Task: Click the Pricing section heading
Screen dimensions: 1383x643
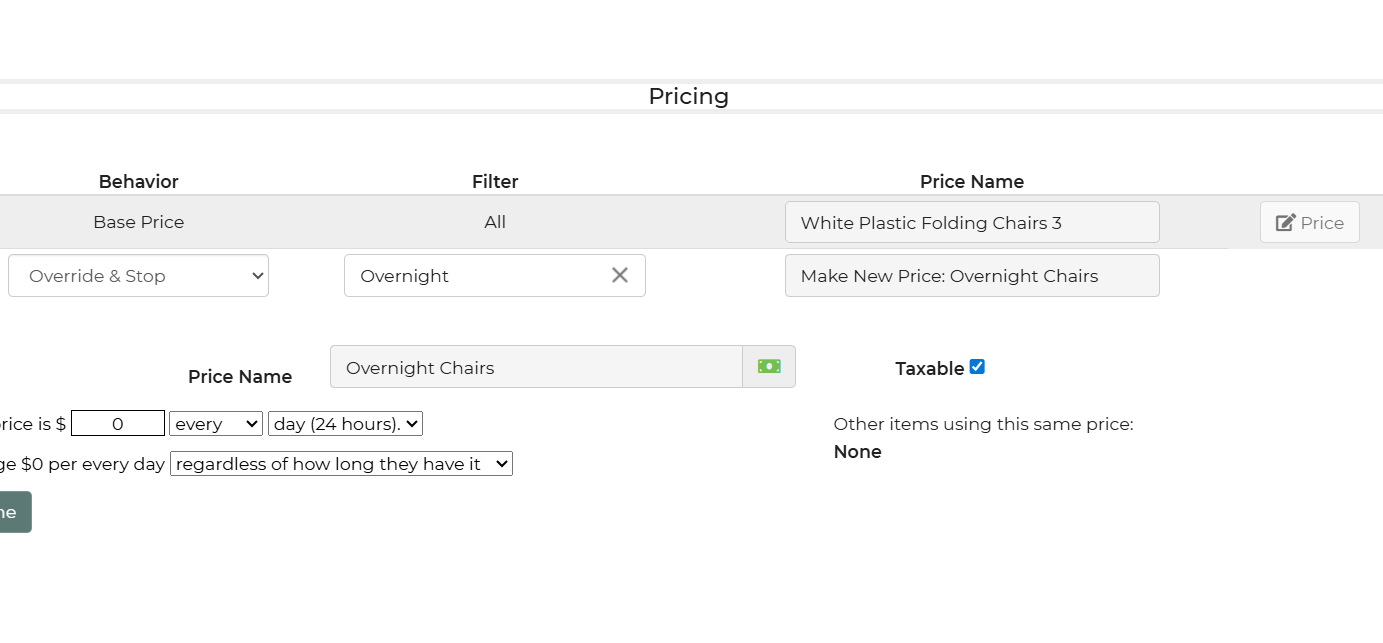Action: (x=688, y=97)
